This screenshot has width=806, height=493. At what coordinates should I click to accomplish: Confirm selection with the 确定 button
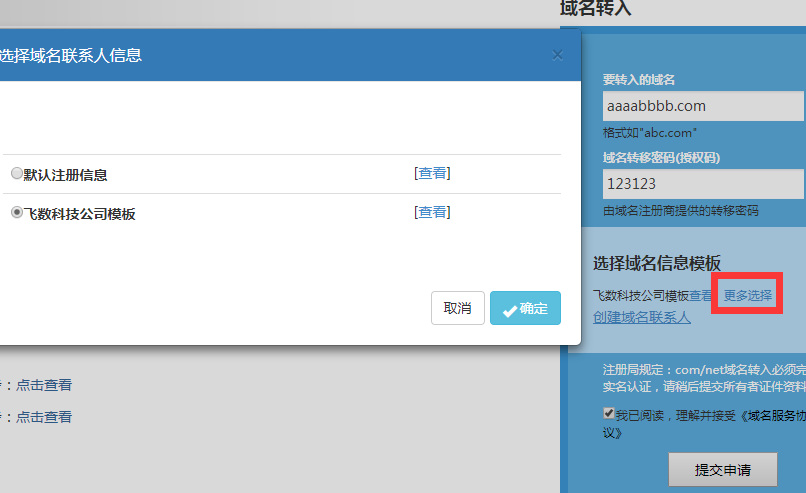pos(525,308)
